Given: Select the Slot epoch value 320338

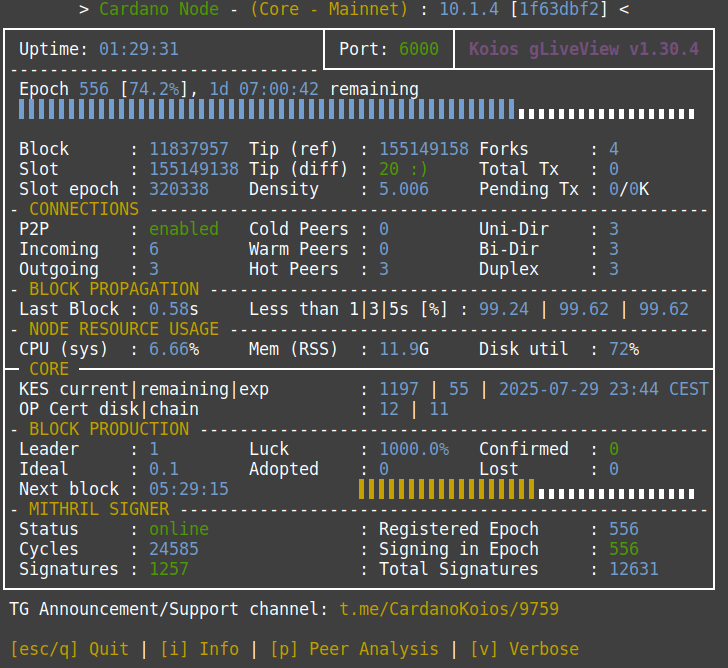Looking at the screenshot, I should [179, 189].
